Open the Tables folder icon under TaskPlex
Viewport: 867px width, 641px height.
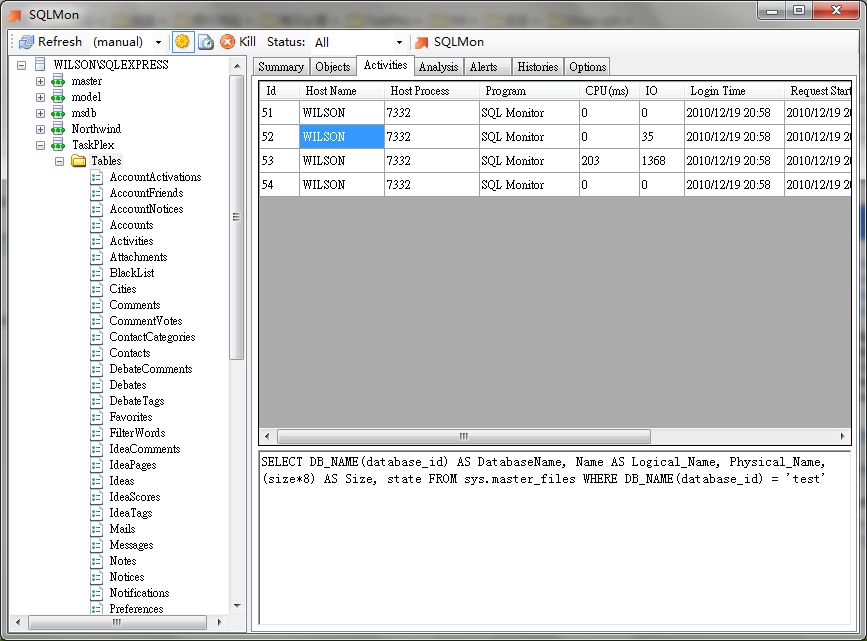79,160
